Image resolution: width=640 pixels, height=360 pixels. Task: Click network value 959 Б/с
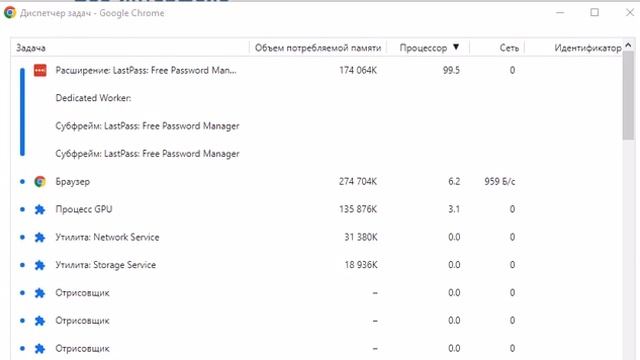tap(500, 181)
